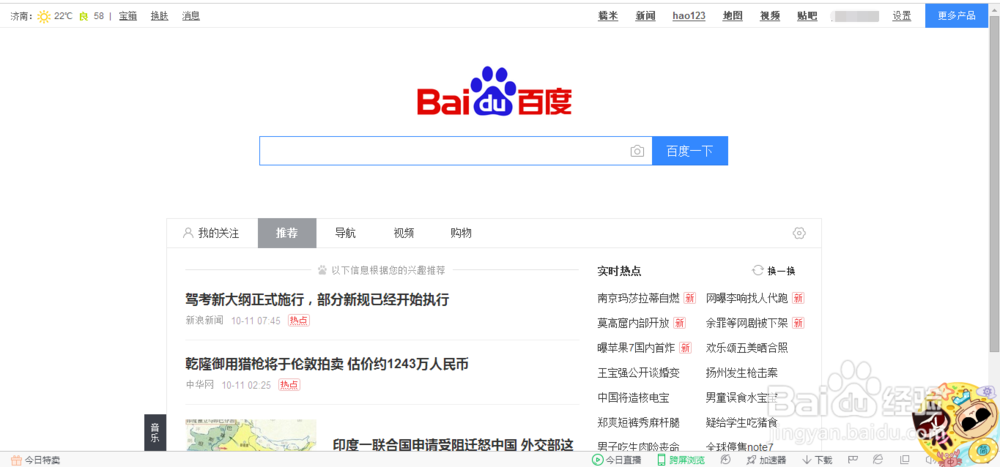The height and width of the screenshot is (467, 1000).
Task: Click the paw icon in recommendation notice
Action: (x=323, y=271)
